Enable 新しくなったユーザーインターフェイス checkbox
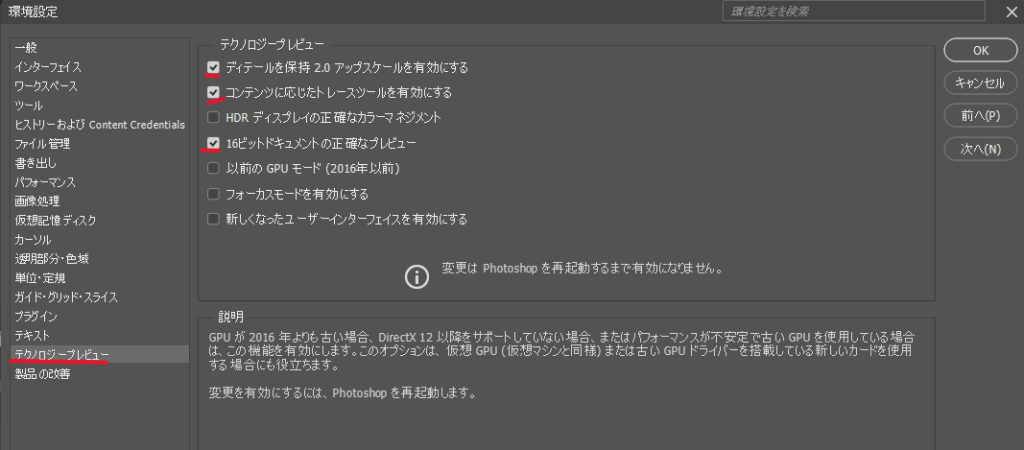Screen dimensions: 1024x450 [212, 219]
